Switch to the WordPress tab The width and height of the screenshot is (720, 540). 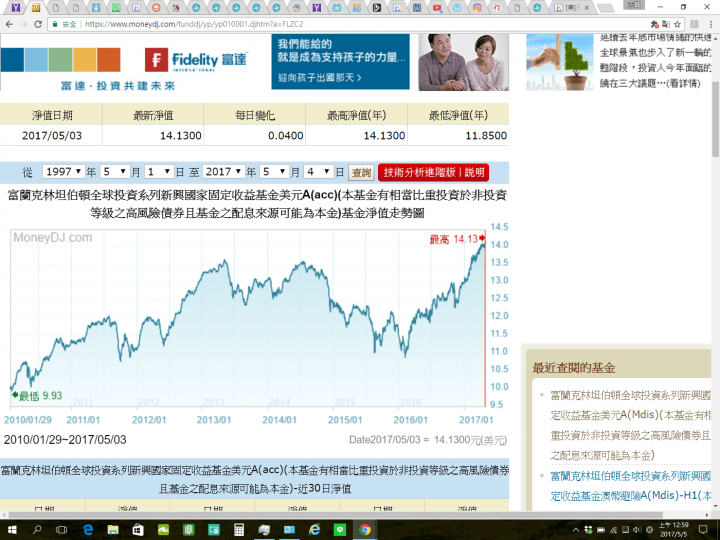coord(457,7)
